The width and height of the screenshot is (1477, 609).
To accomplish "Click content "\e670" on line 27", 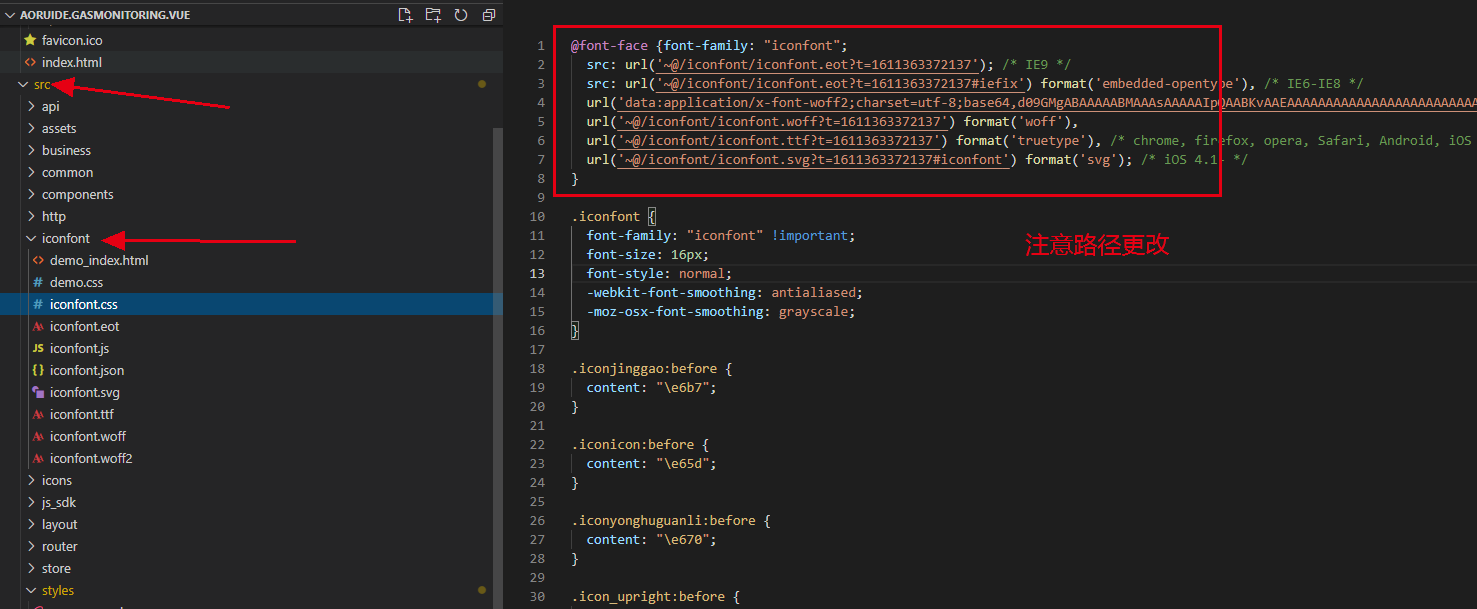I will [652, 539].
